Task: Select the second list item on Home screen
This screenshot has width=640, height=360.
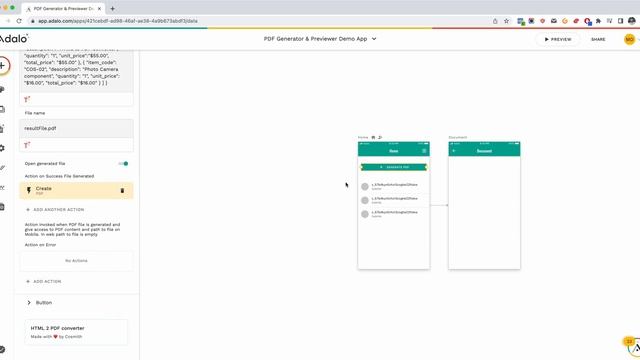Action: (394, 200)
